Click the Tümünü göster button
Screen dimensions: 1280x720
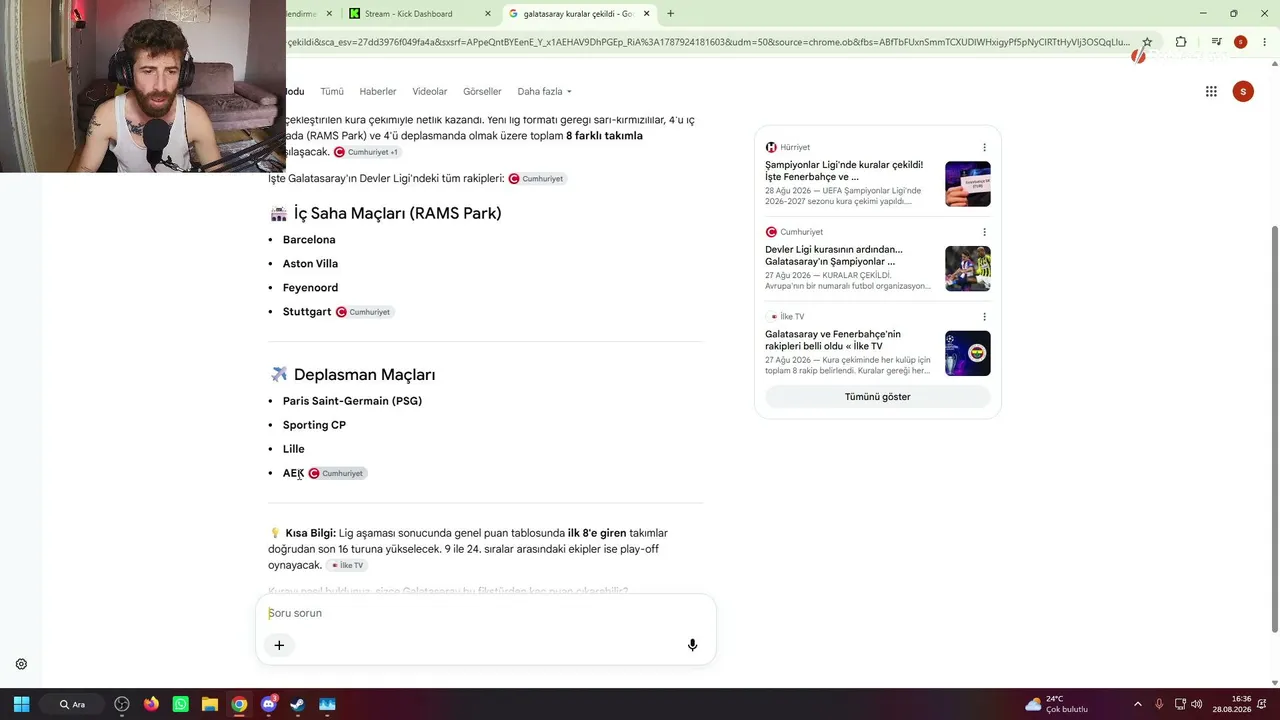pos(877,397)
